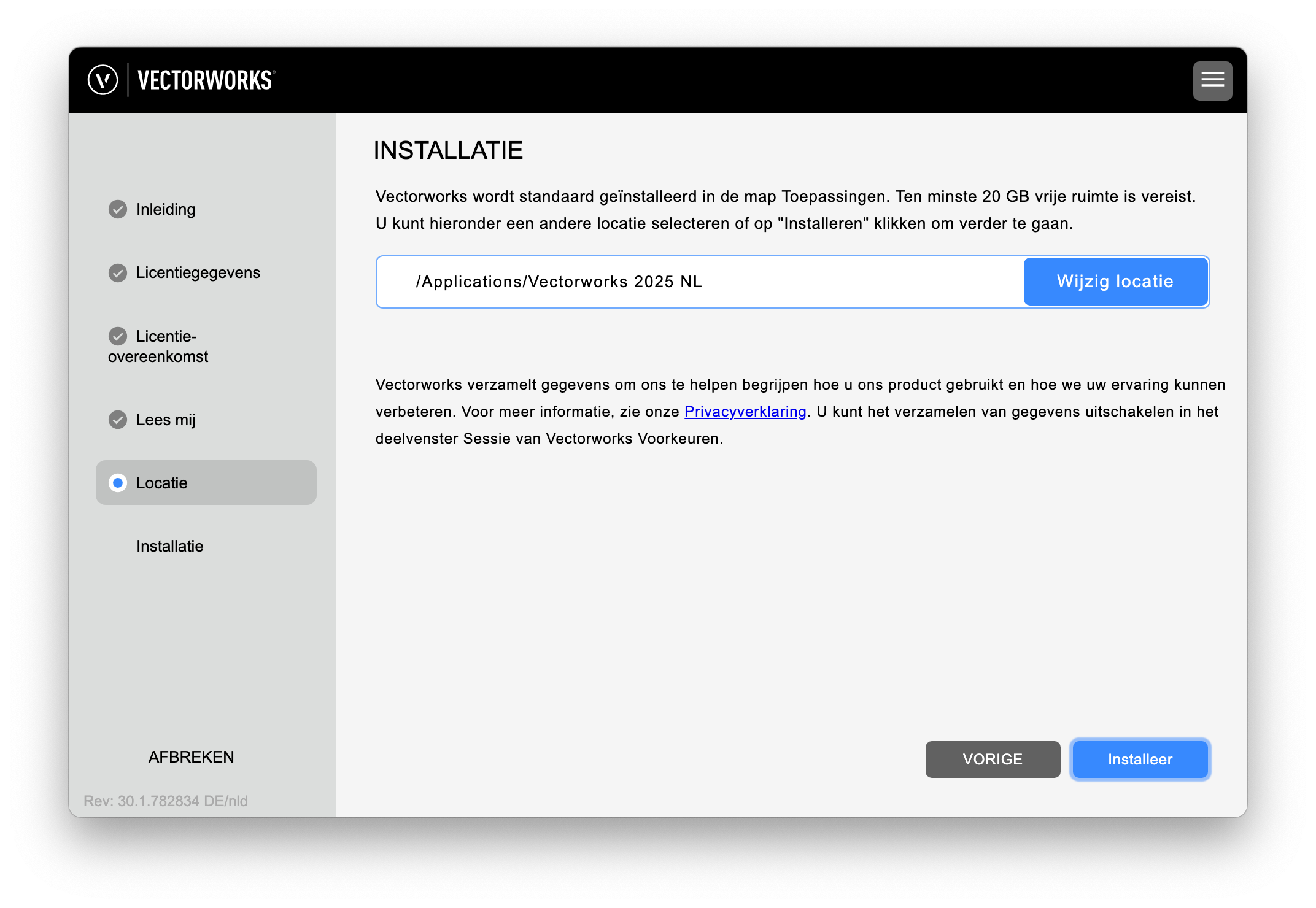Go to the Inleiding step
Viewport: 1316px width, 908px height.
(x=166, y=209)
